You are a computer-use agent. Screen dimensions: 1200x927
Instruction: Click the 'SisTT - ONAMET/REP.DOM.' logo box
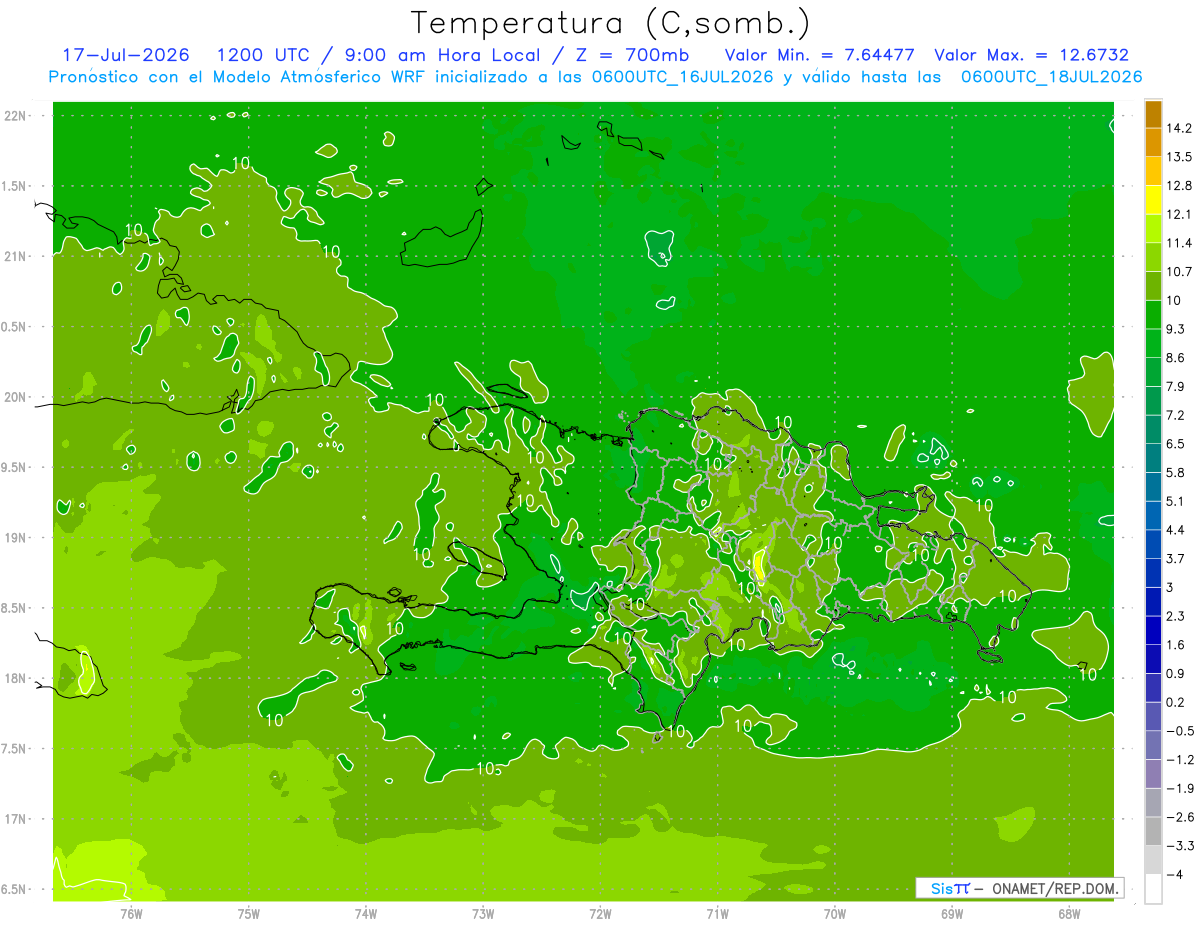(1019, 887)
